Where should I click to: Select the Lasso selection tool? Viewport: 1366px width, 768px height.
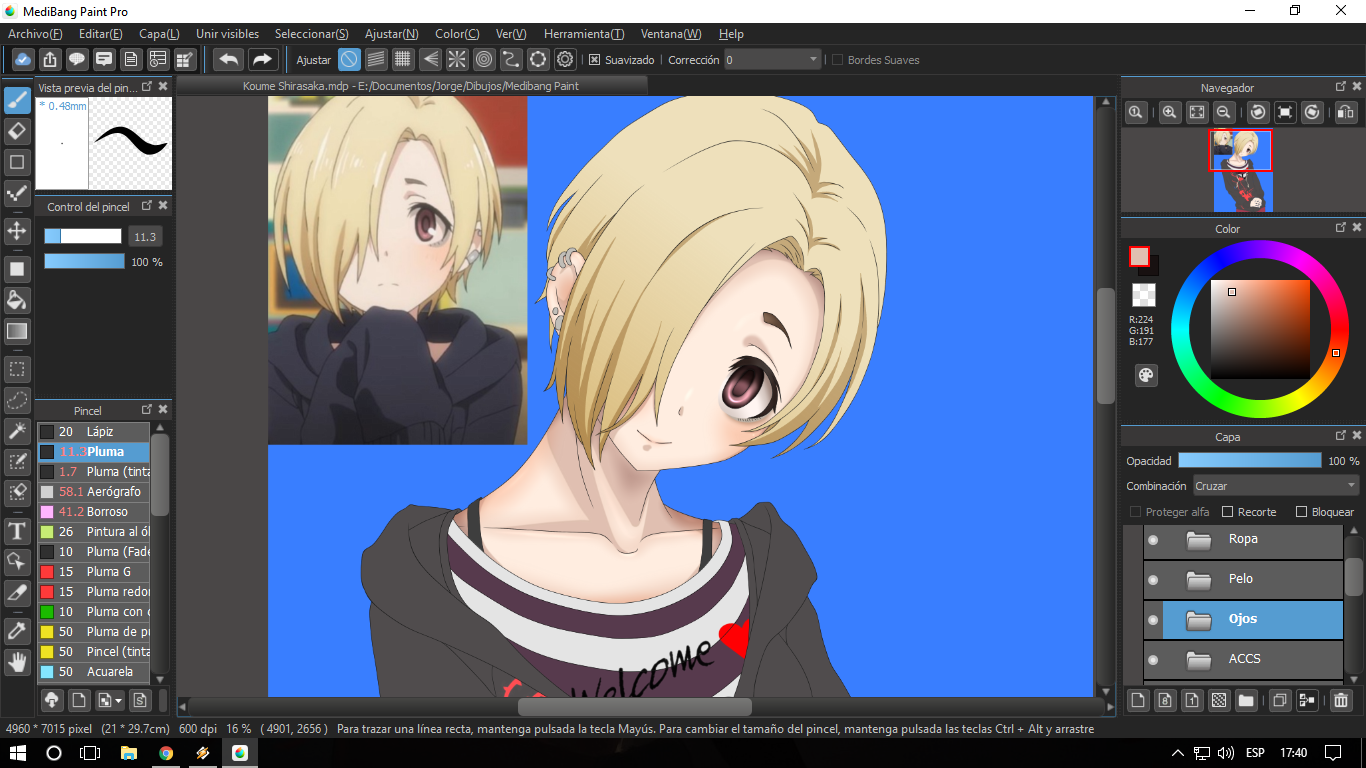coord(17,401)
